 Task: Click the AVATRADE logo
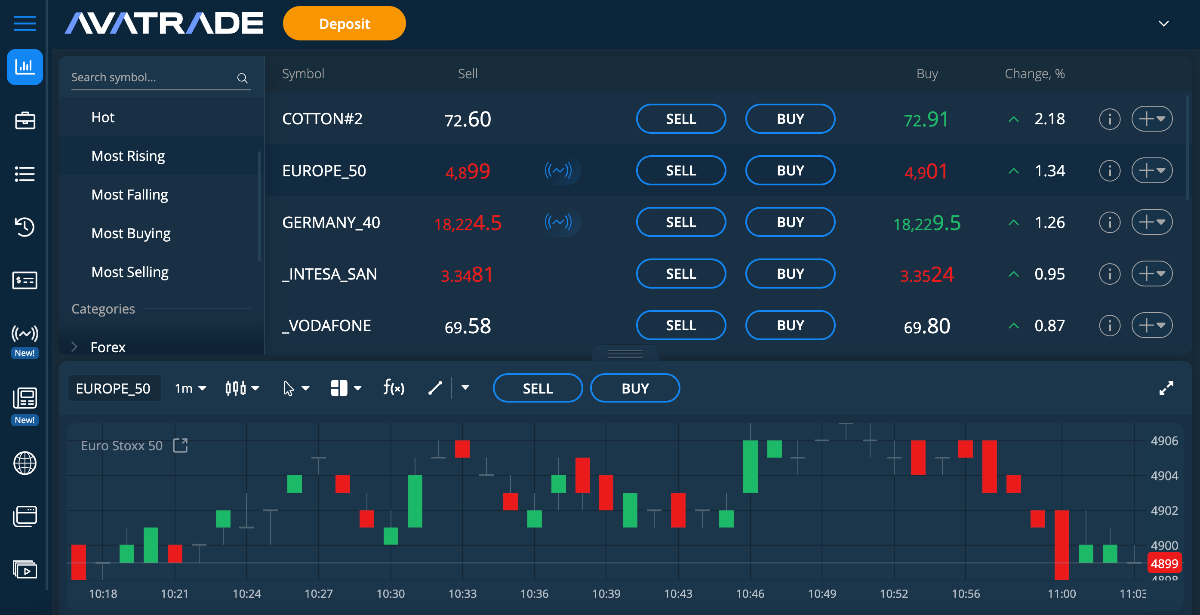pos(164,23)
